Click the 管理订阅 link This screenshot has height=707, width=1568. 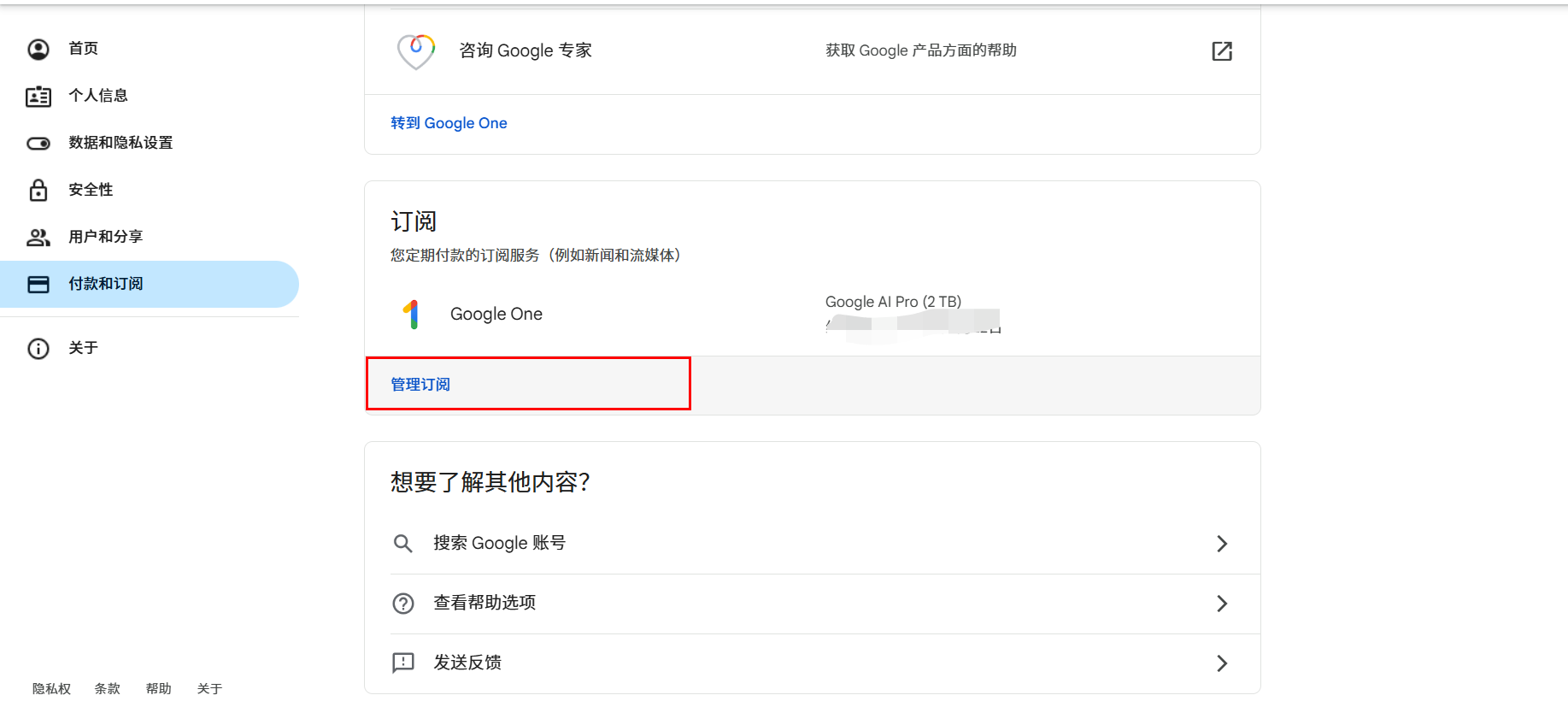coord(420,385)
